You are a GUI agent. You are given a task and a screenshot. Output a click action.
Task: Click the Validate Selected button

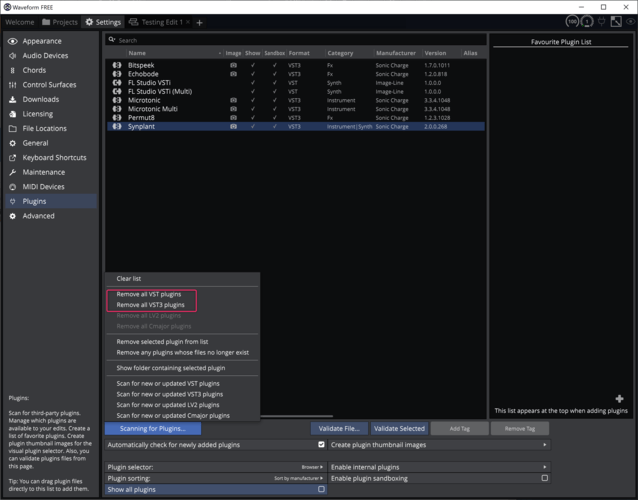click(x=399, y=428)
